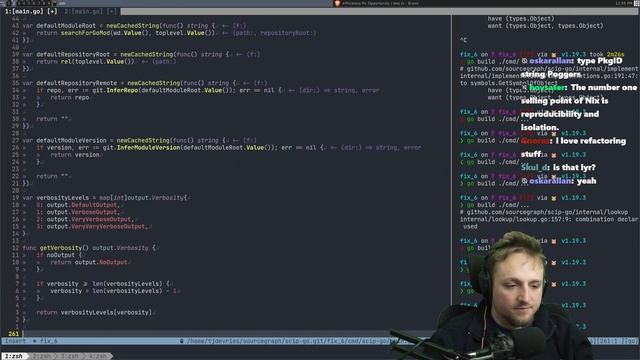Click oskarallan's 'type PkgID string Poggers' chat message

571,67
